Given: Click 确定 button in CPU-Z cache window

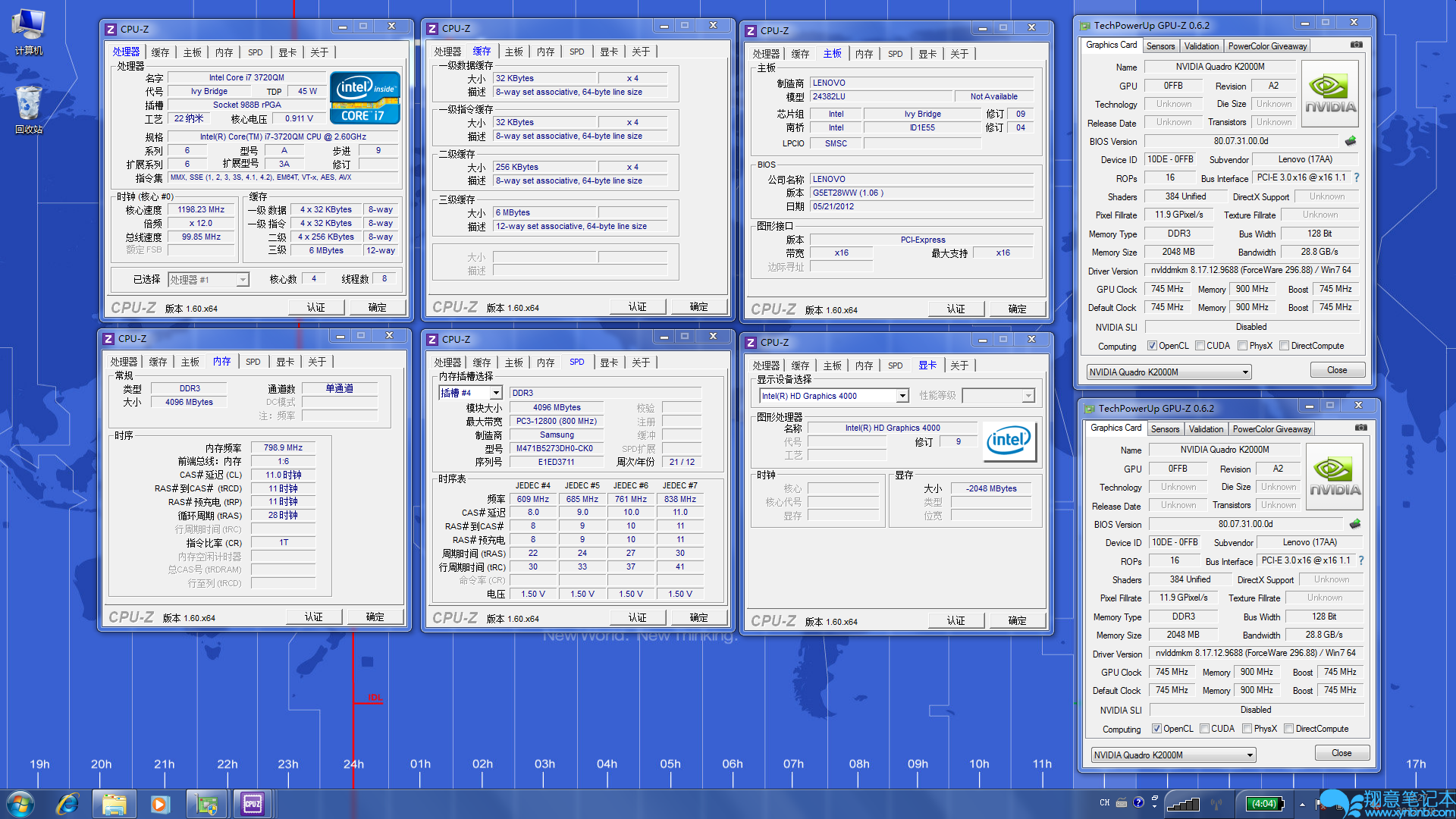Looking at the screenshot, I should (x=698, y=306).
